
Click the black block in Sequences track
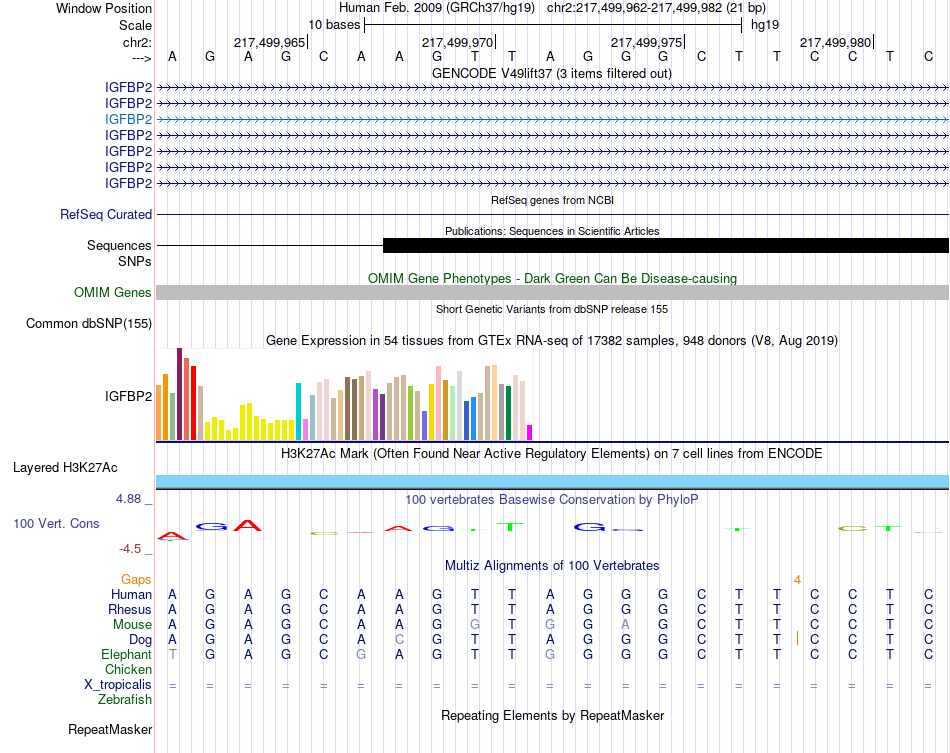[x=665, y=246]
